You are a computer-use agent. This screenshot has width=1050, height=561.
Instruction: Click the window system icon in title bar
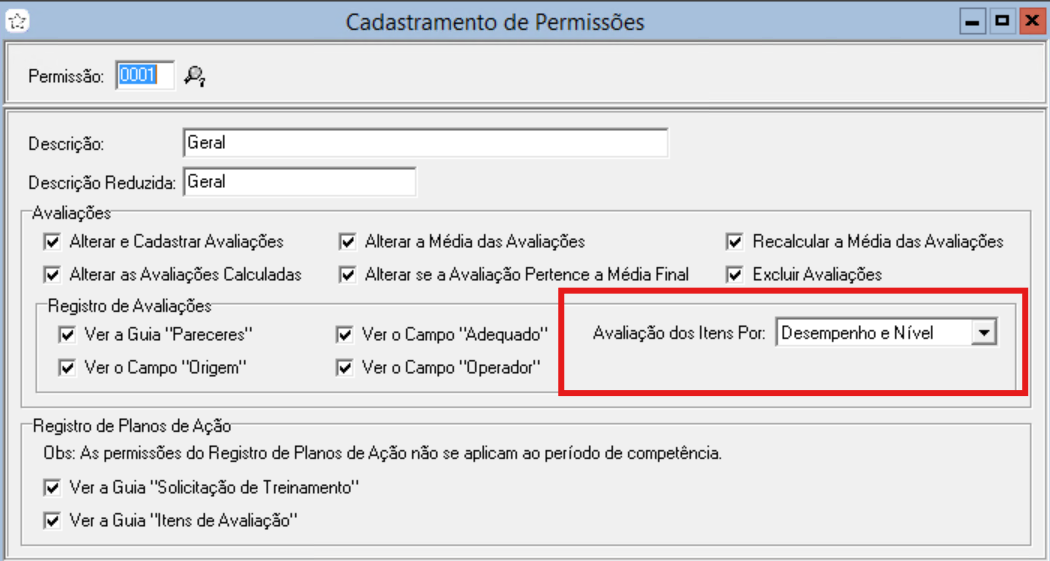[x=17, y=21]
